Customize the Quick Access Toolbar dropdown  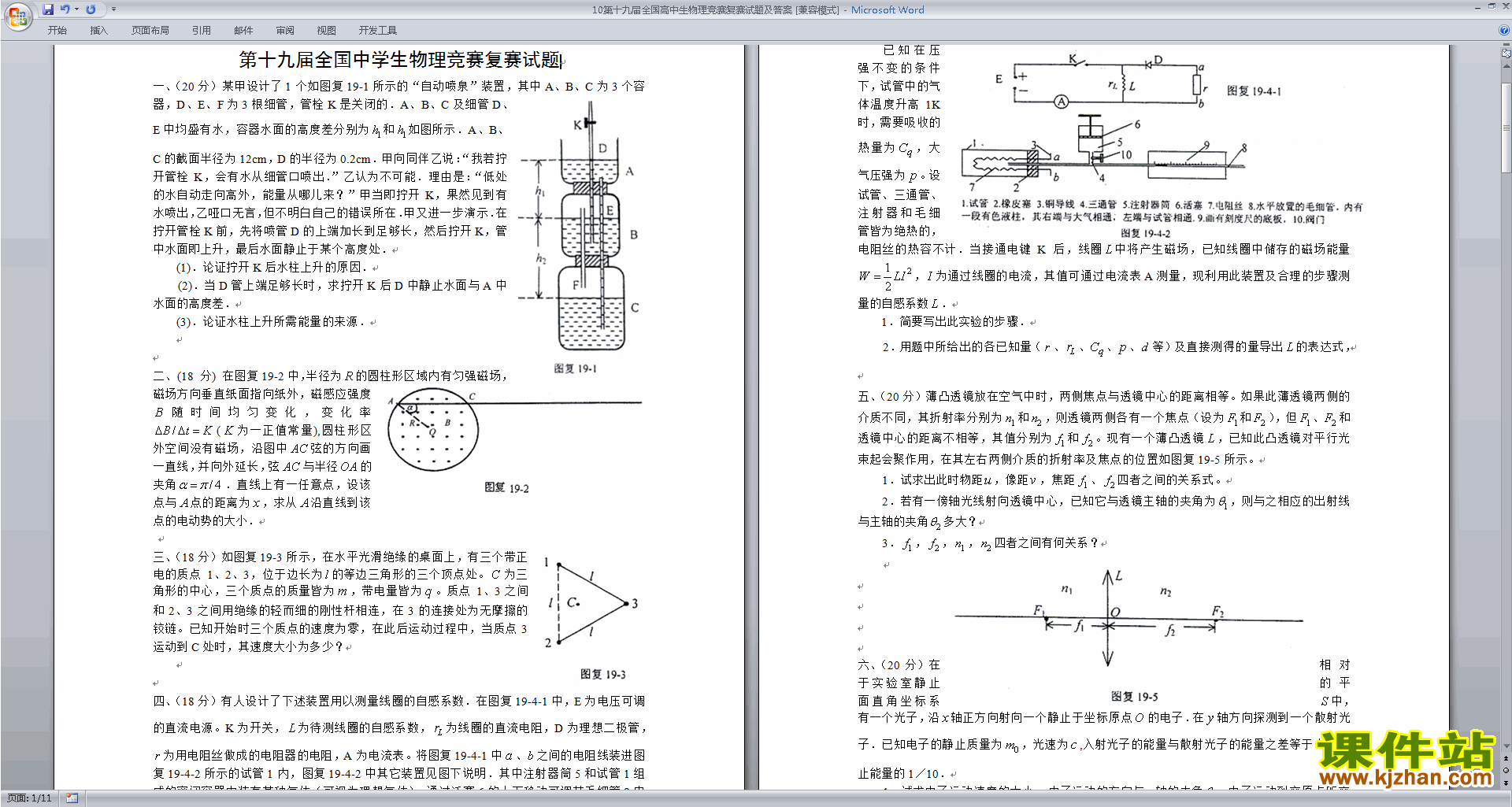pyautogui.click(x=113, y=9)
